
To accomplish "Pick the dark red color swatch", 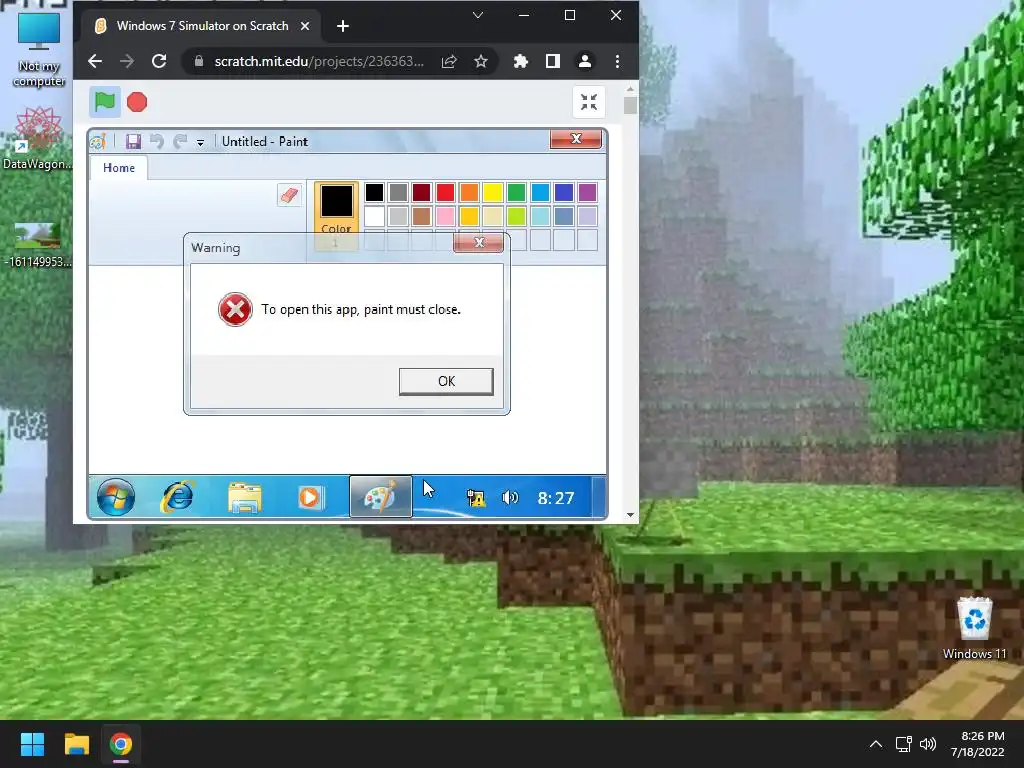I will (421, 192).
